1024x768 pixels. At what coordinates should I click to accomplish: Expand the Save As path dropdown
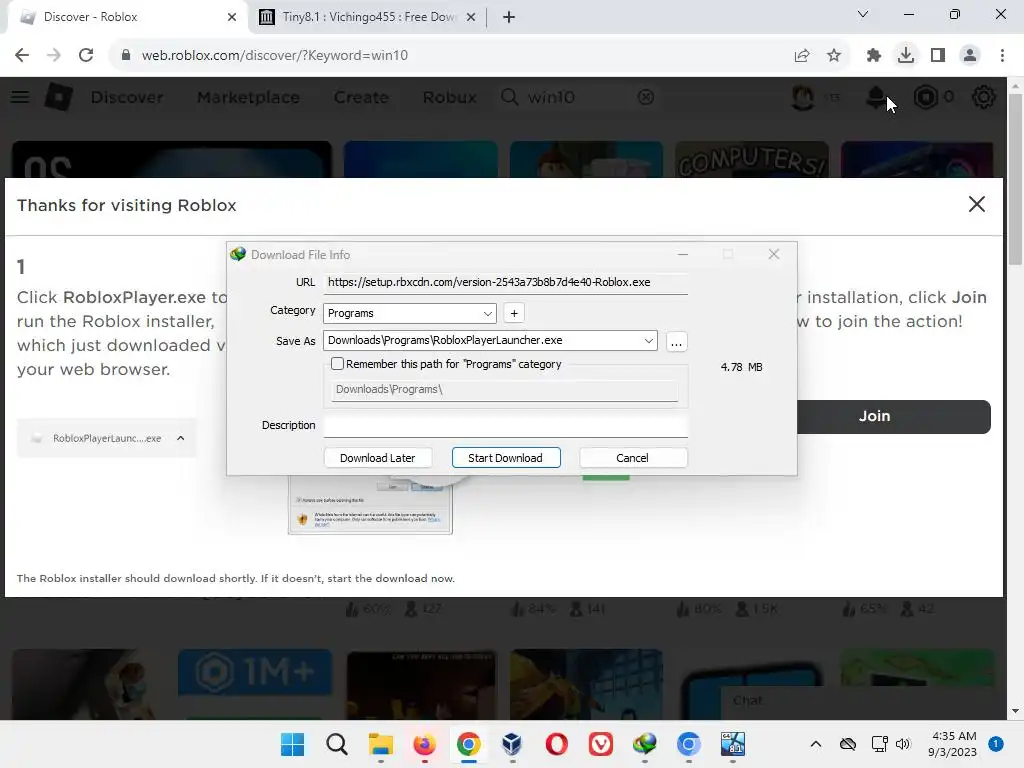click(648, 340)
